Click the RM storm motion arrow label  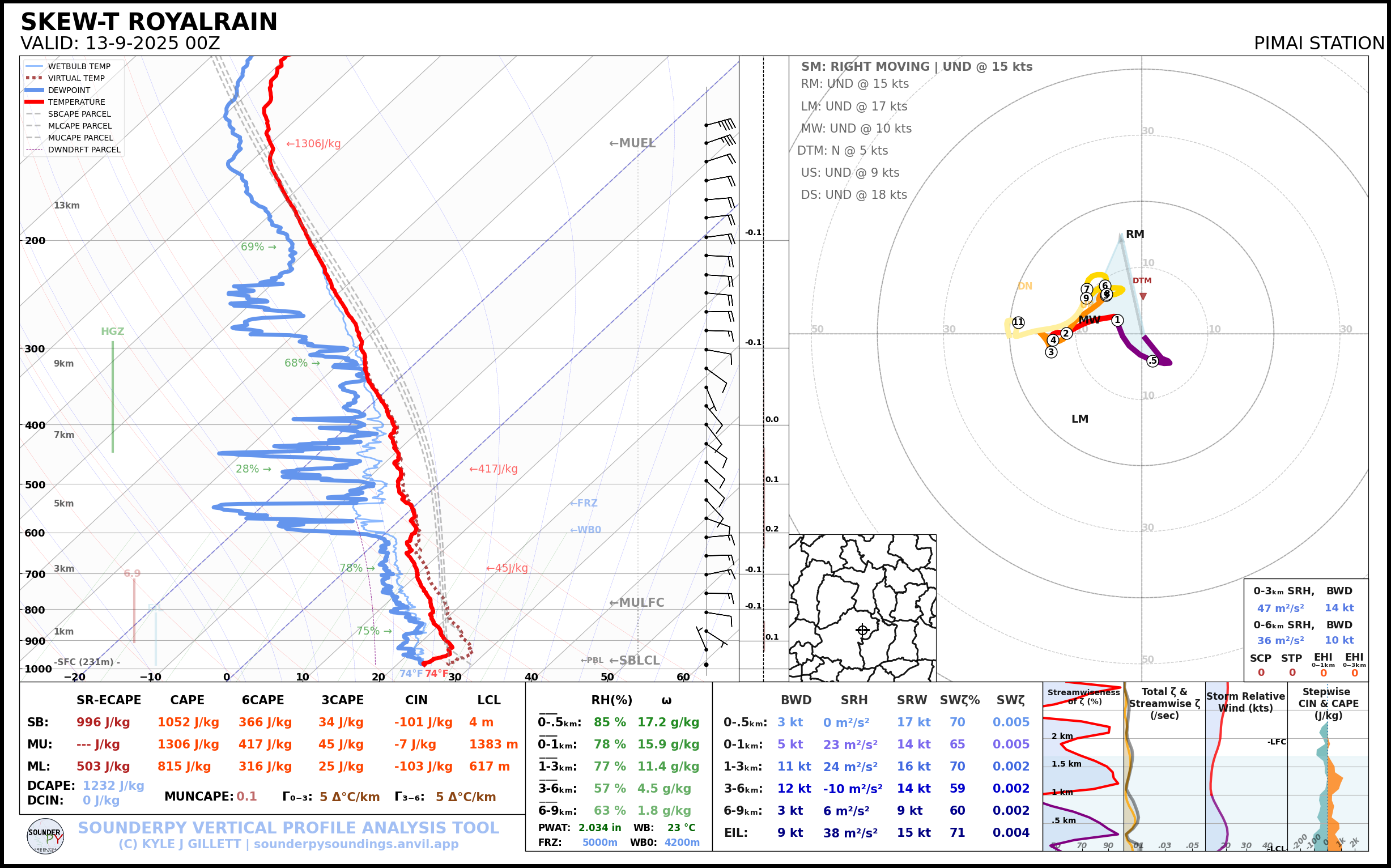coord(1134,234)
